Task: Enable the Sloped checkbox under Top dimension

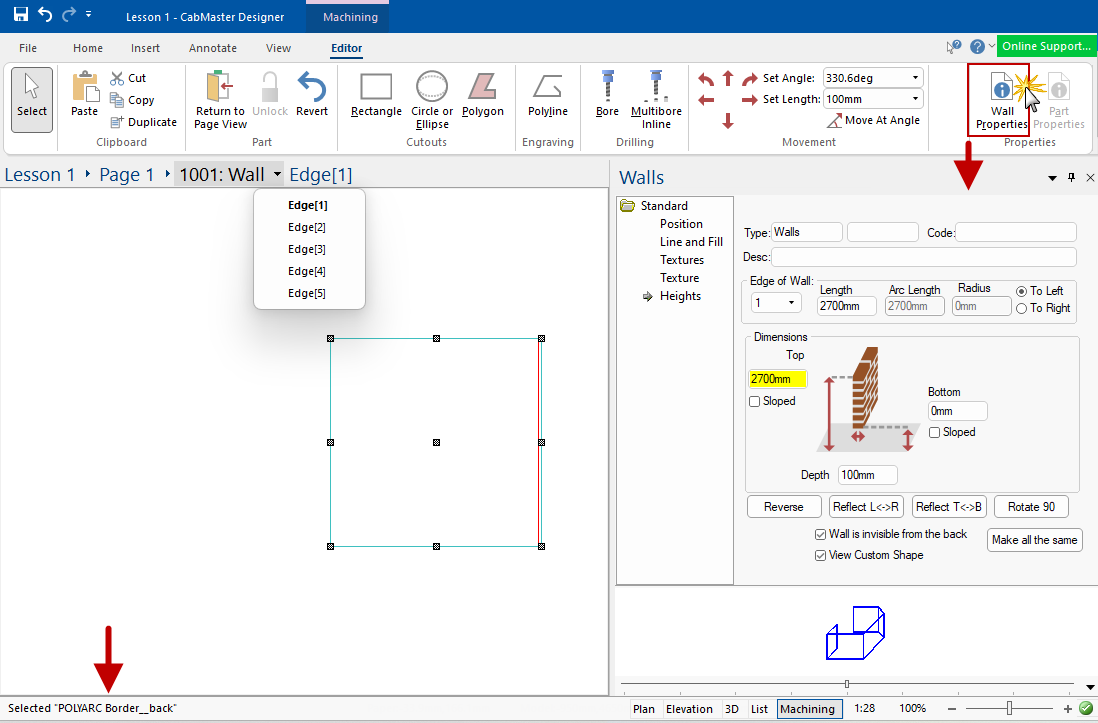Action: pos(753,401)
